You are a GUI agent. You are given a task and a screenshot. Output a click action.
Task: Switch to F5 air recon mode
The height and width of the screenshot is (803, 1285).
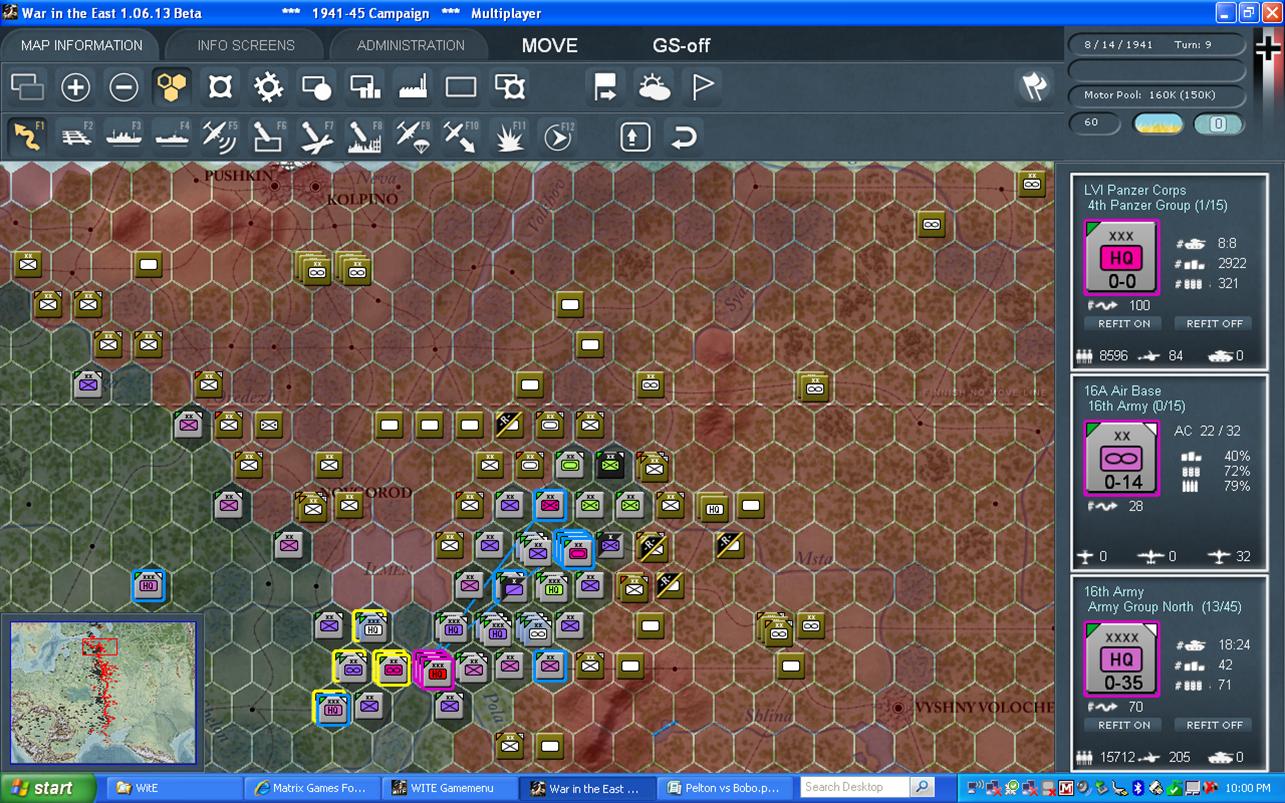tap(220, 136)
